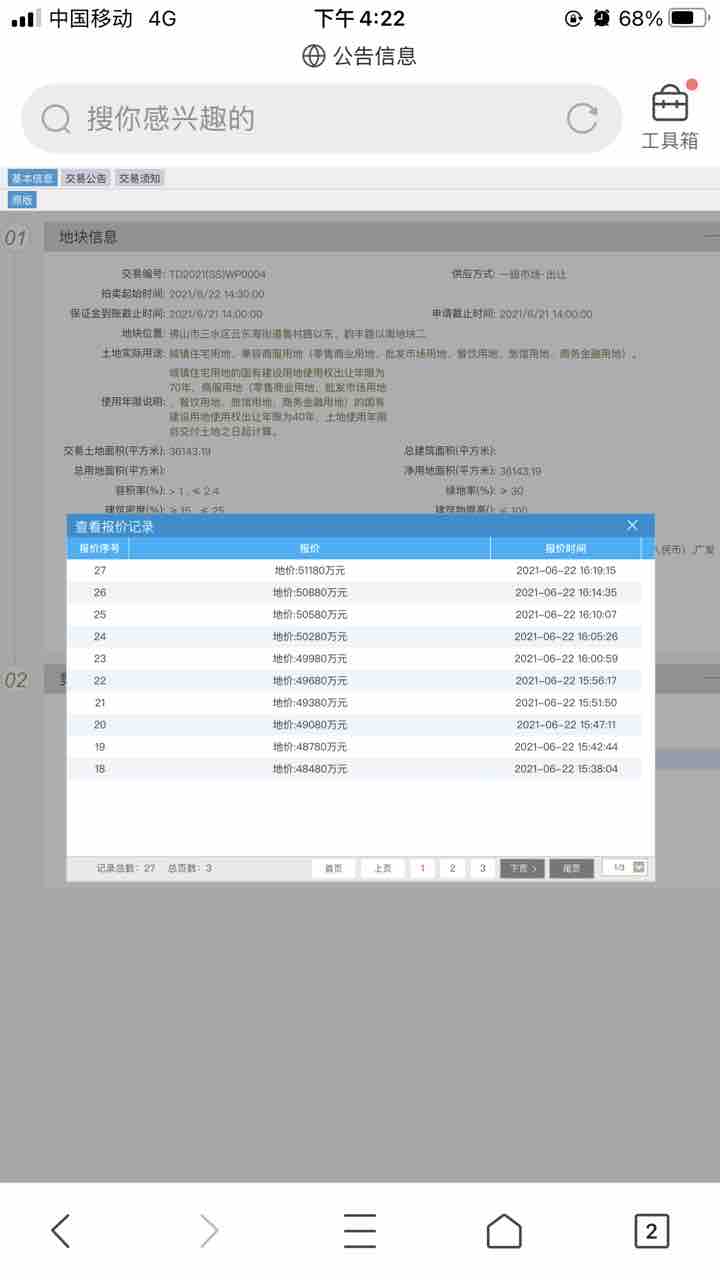Open the tab switcher showing 2 tabs

(651, 1230)
